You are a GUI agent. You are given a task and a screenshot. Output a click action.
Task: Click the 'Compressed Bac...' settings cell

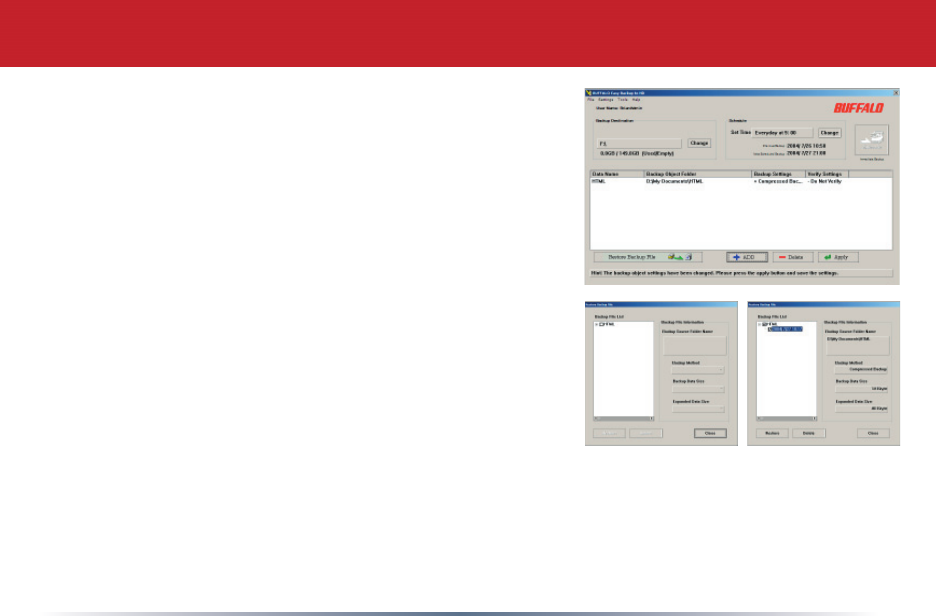click(778, 181)
